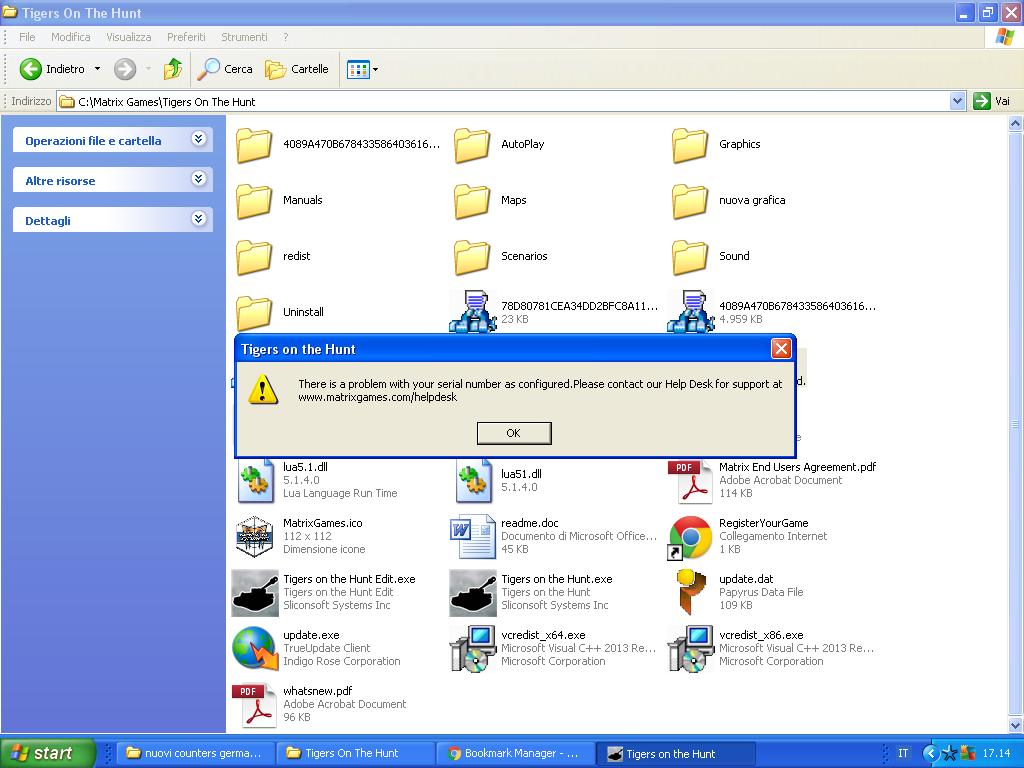The height and width of the screenshot is (768, 1024).
Task: Click the yellow warning triangle icon in the error dialog
Action: point(263,390)
